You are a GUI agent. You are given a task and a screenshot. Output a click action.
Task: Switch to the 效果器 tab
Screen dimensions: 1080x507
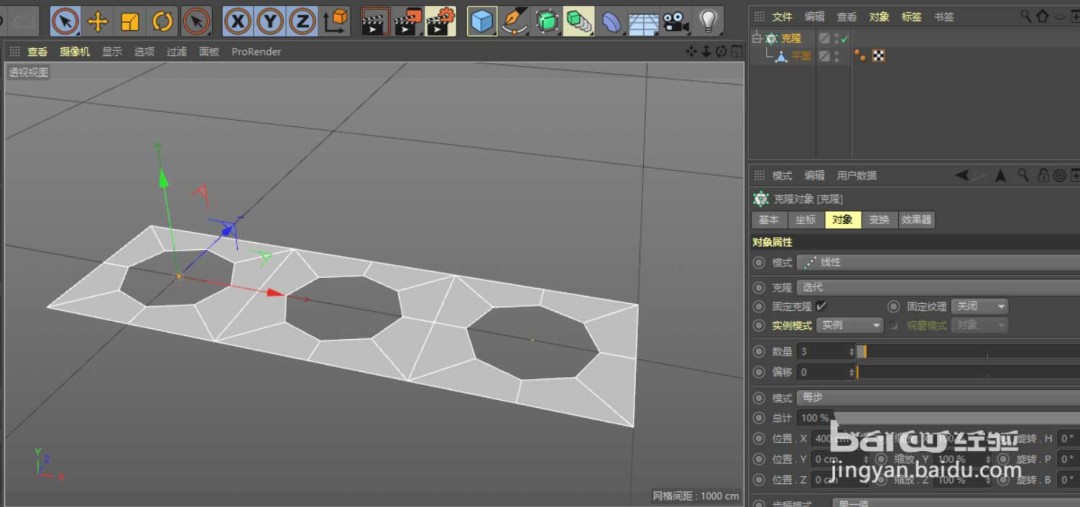click(x=916, y=220)
